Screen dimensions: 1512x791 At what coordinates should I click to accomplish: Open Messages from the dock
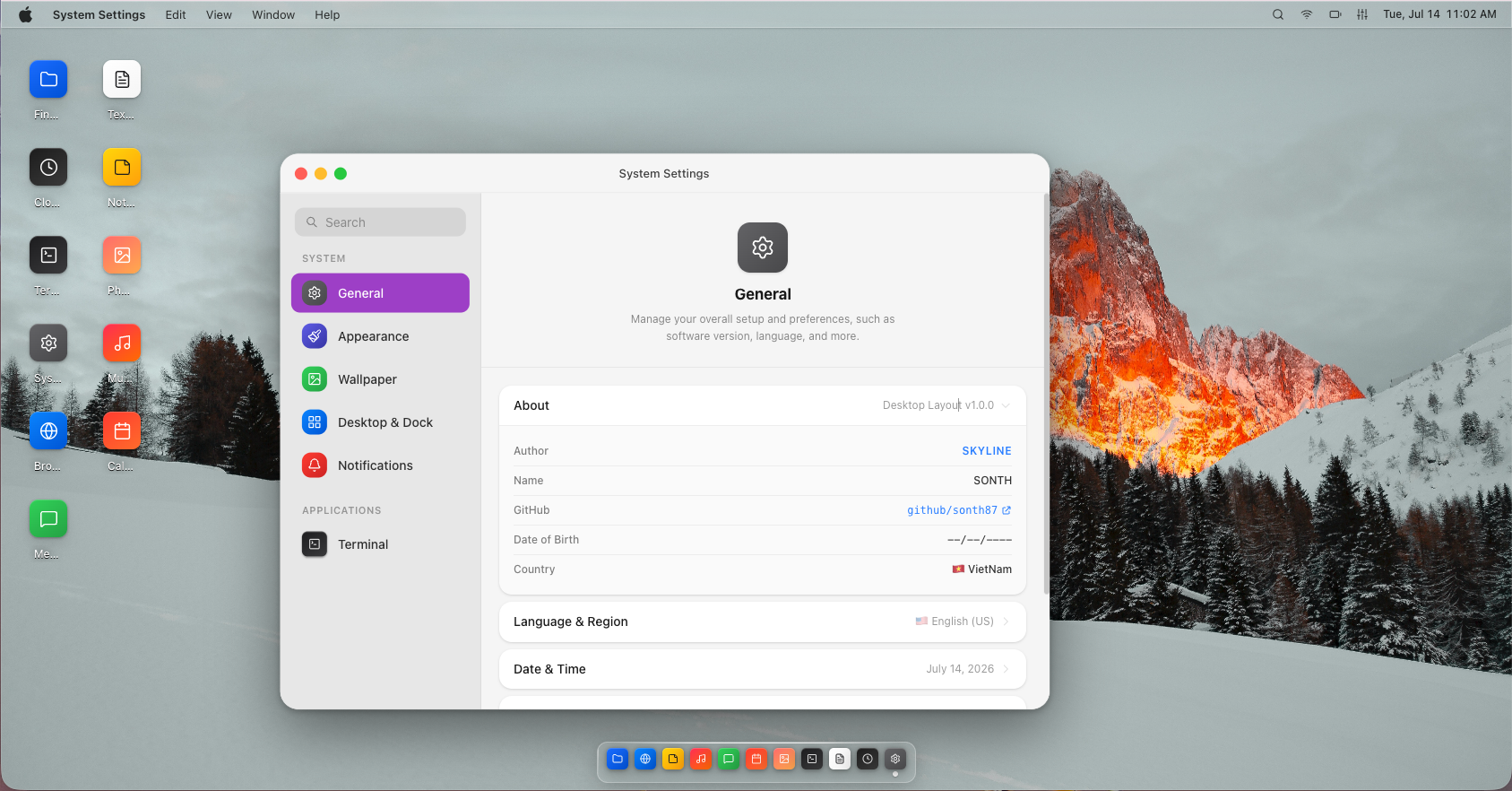729,759
